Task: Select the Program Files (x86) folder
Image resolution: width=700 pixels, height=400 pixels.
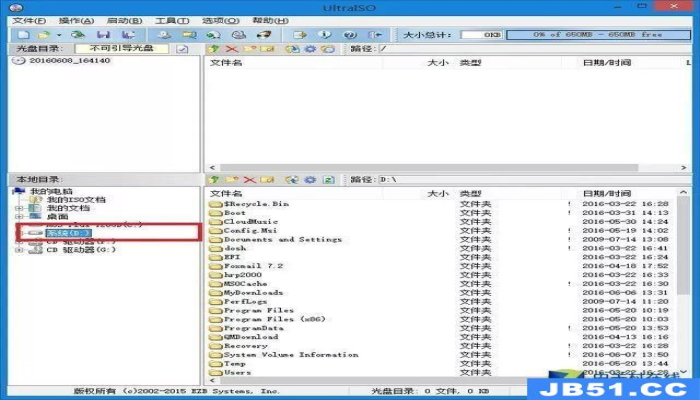Action: point(275,319)
